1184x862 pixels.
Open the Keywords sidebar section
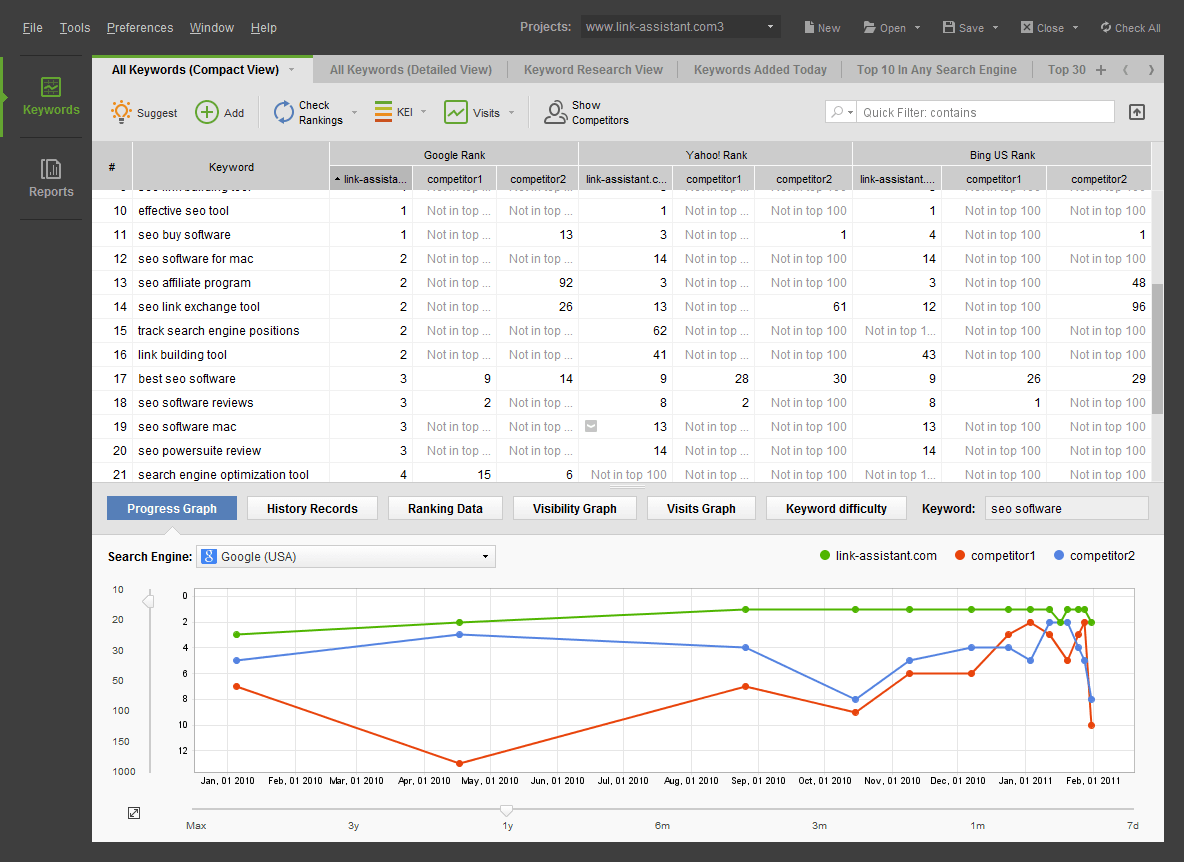coord(51,97)
